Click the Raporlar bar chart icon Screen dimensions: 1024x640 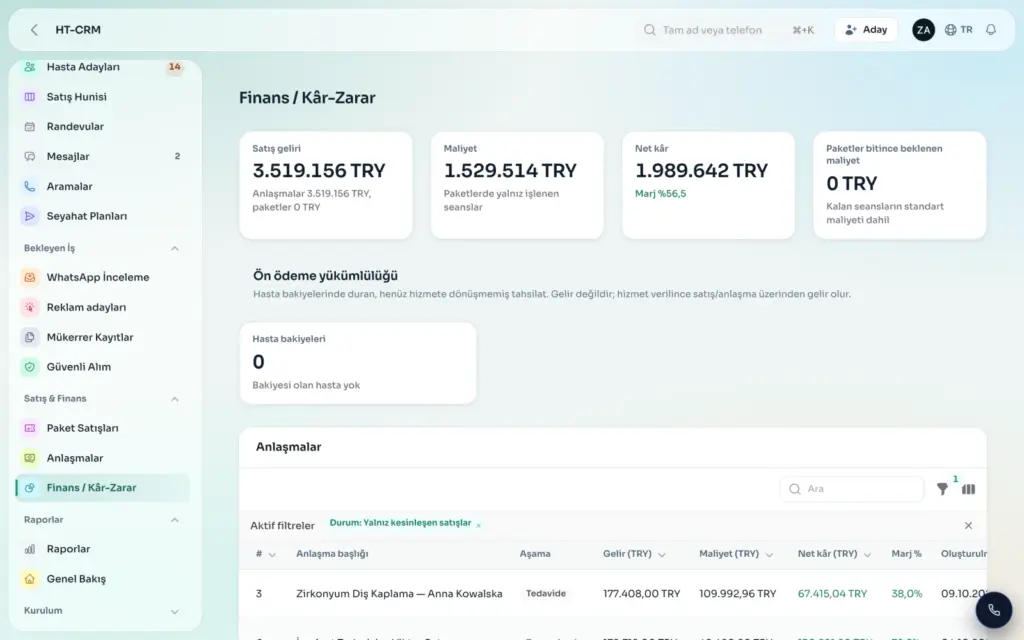[x=29, y=549]
